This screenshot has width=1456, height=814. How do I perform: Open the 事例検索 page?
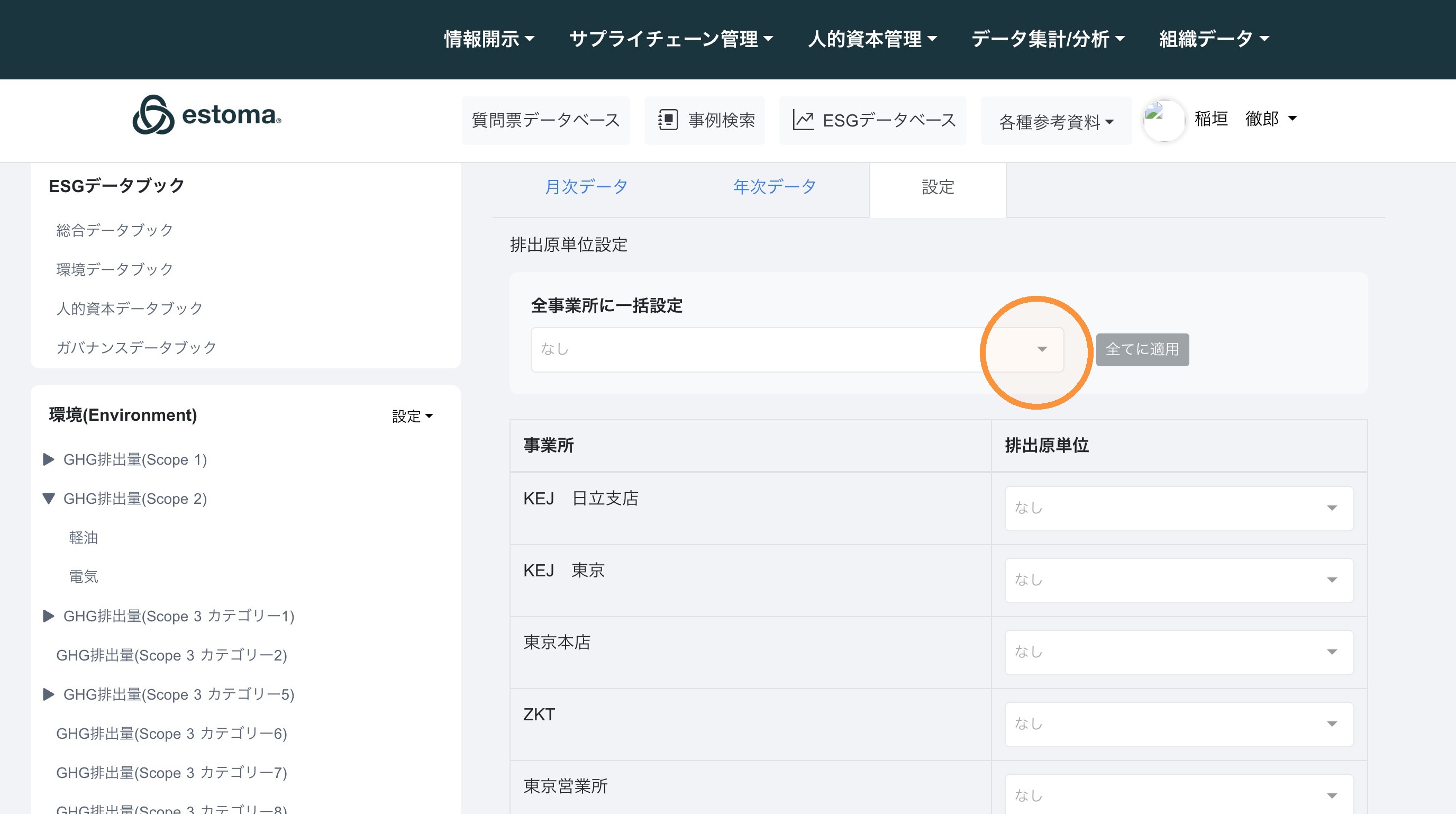[x=705, y=120]
